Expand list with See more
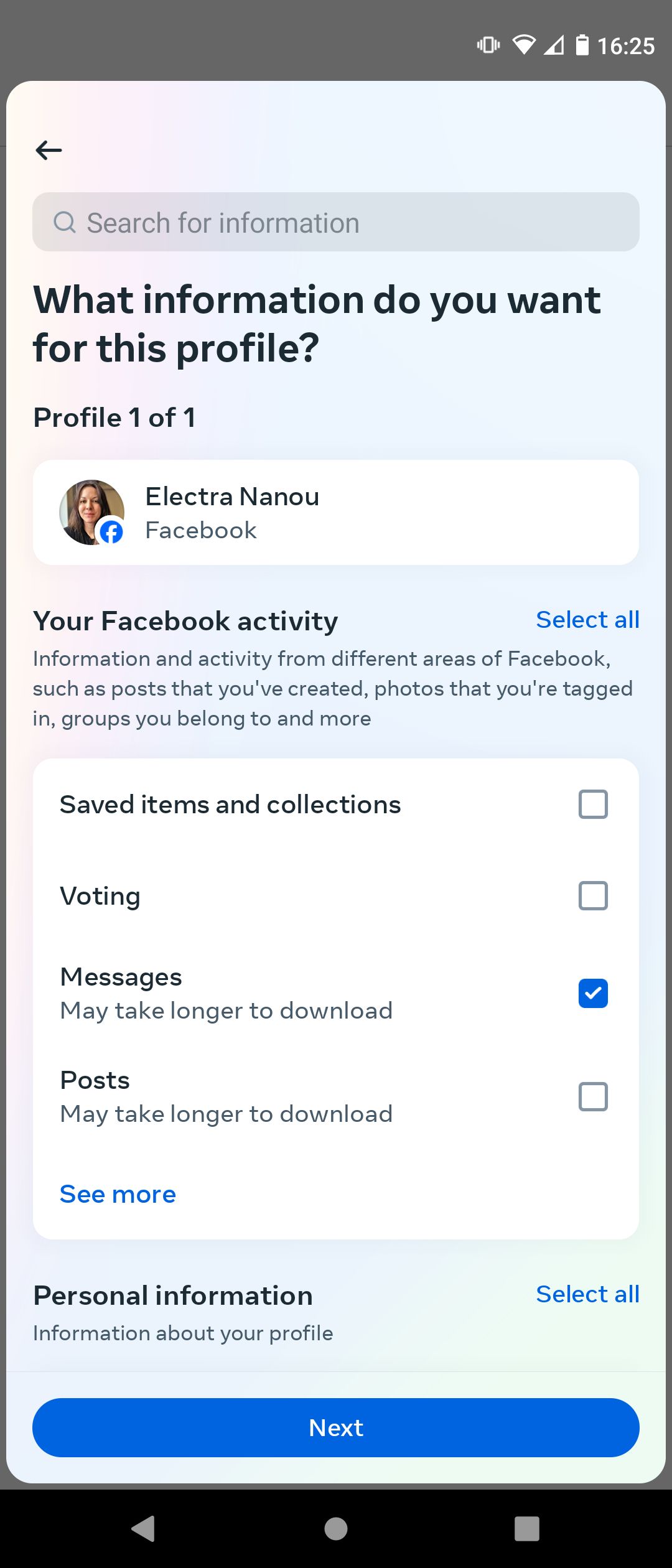Viewport: 672px width, 1568px height. (x=118, y=1194)
